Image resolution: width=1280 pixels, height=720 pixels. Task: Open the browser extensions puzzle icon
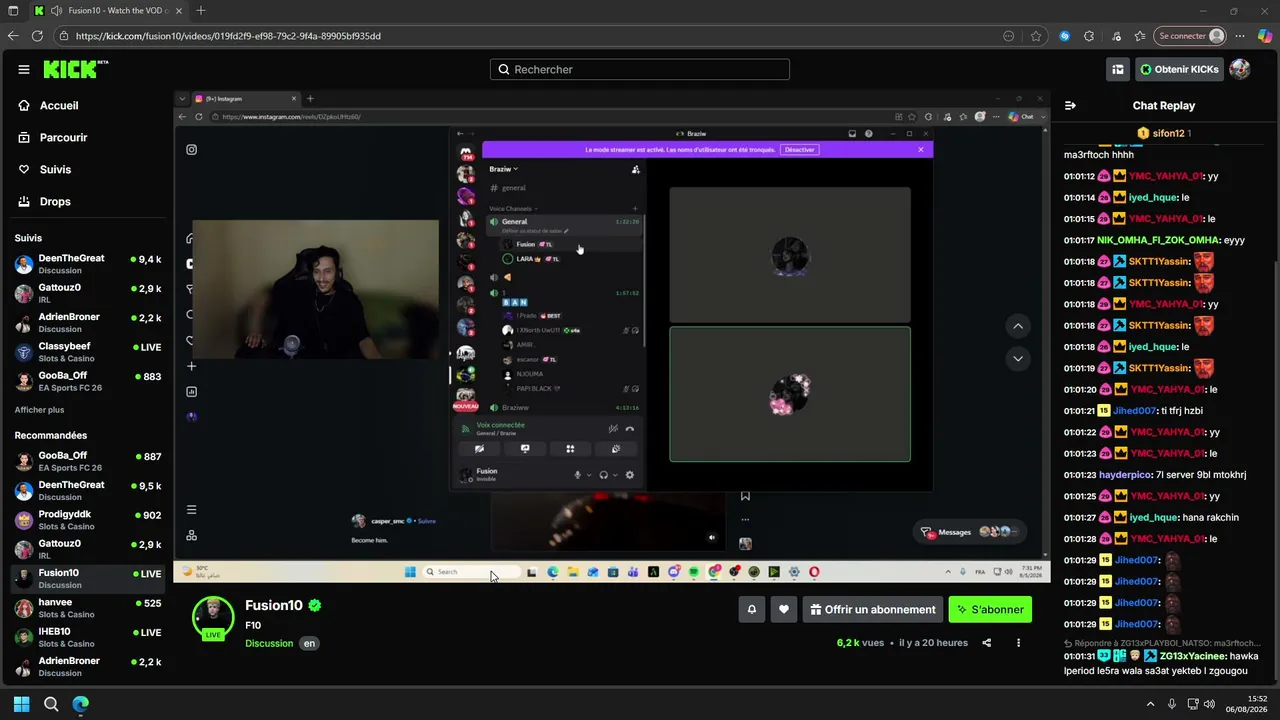pyautogui.click(x=1089, y=36)
